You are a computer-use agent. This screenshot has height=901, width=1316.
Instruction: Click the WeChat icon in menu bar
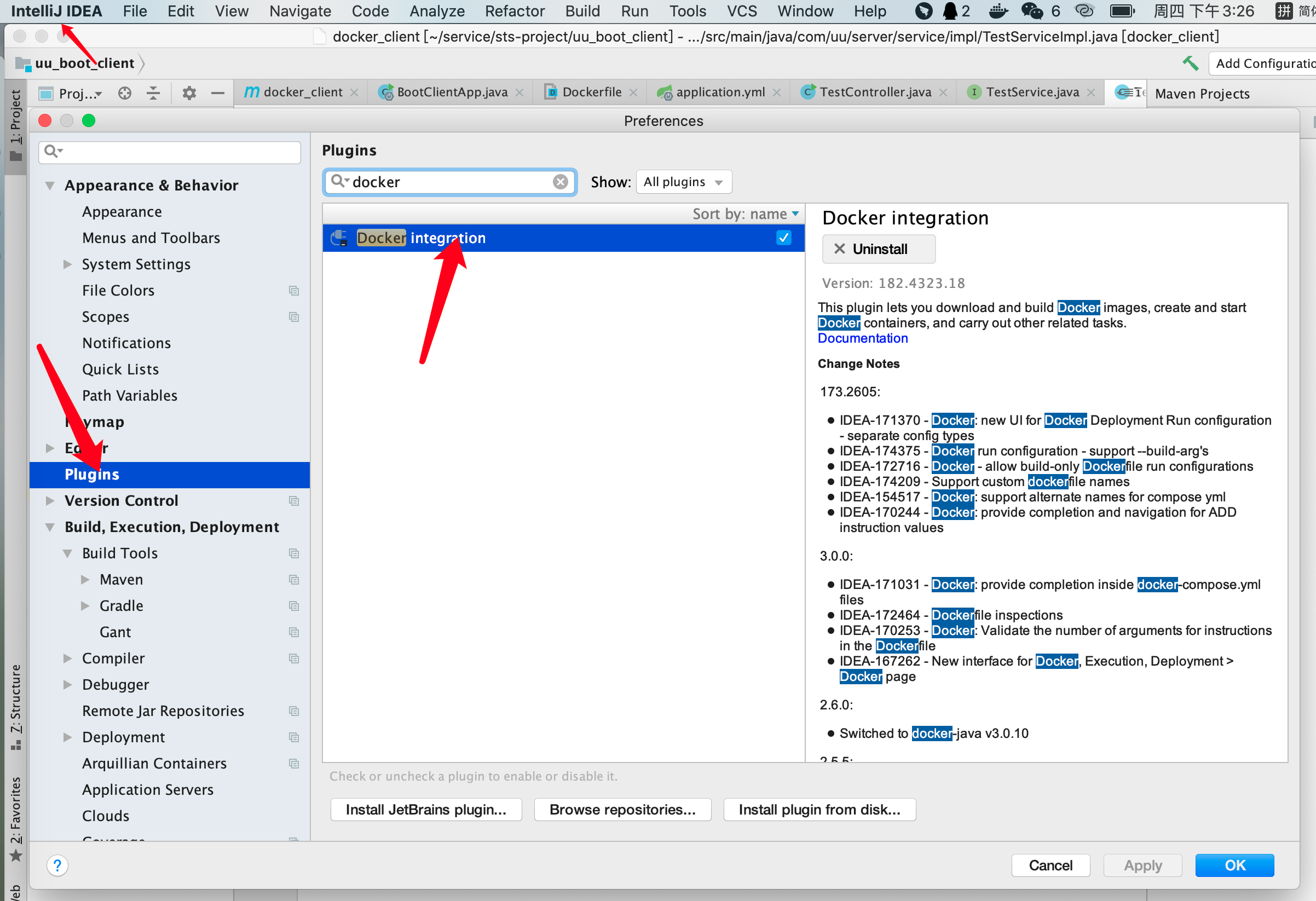tap(1032, 11)
